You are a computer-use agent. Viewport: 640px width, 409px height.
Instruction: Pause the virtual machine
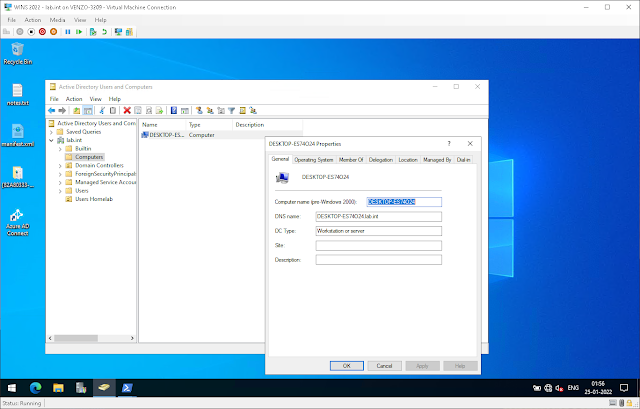68,32
